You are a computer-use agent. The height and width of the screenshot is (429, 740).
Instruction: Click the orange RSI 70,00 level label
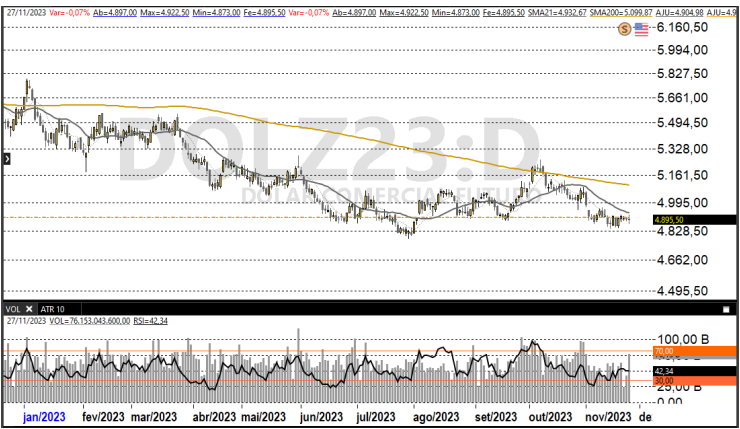(694, 351)
